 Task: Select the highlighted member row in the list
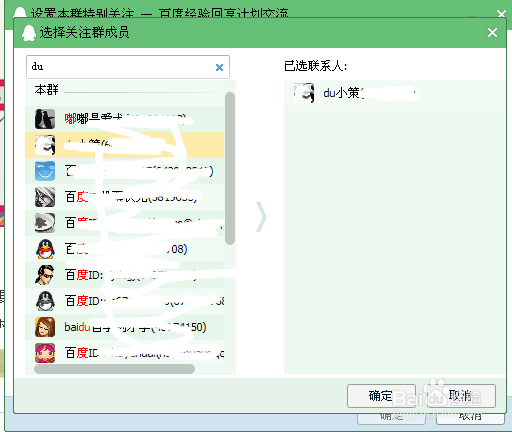(125, 145)
